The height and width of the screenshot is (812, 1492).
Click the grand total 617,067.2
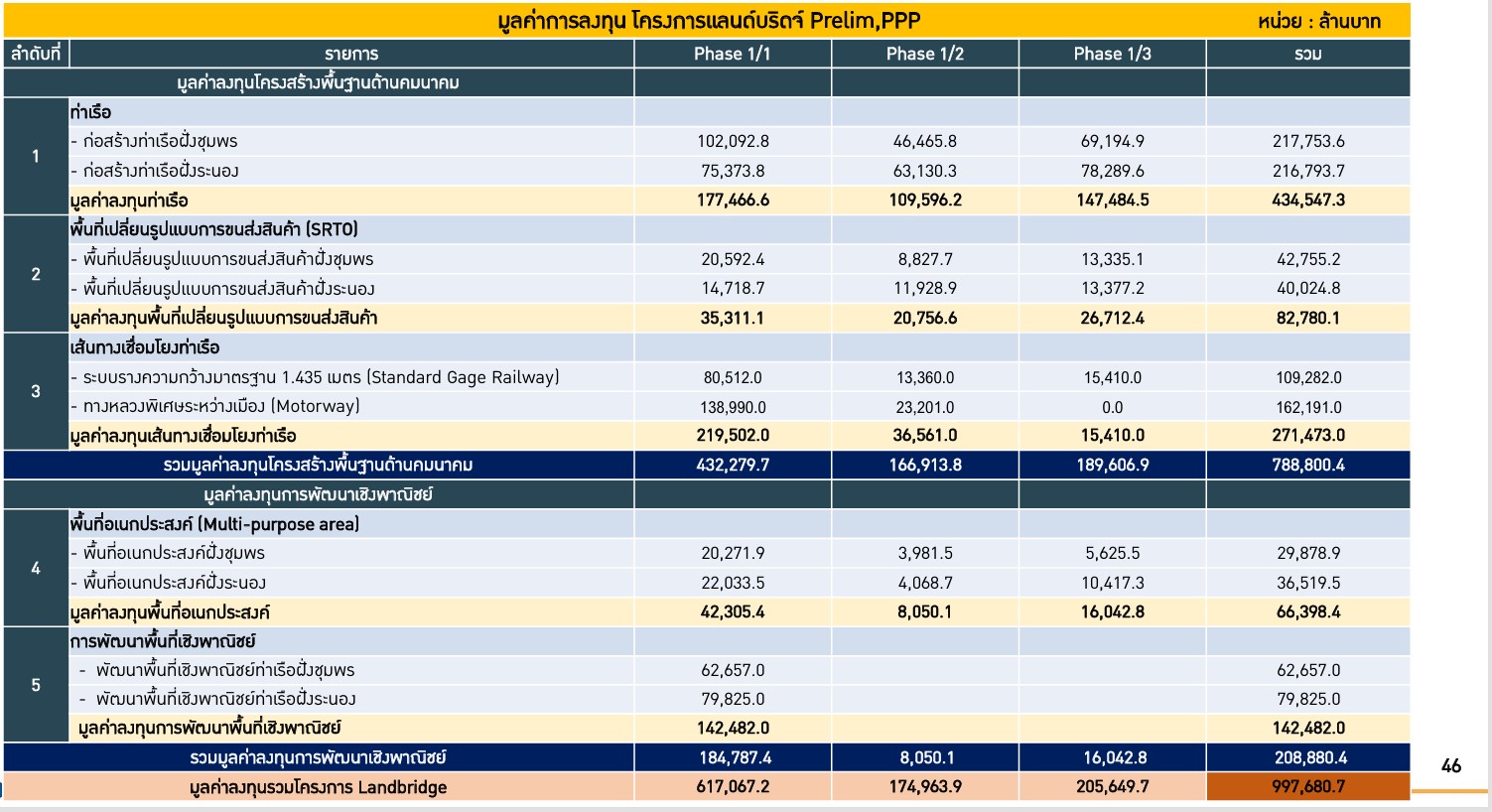coord(733,787)
